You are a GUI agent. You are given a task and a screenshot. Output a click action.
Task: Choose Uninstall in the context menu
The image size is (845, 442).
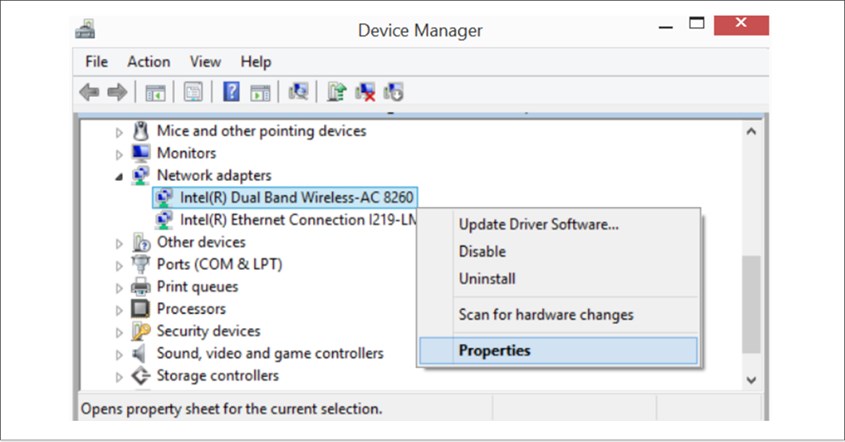point(558,279)
